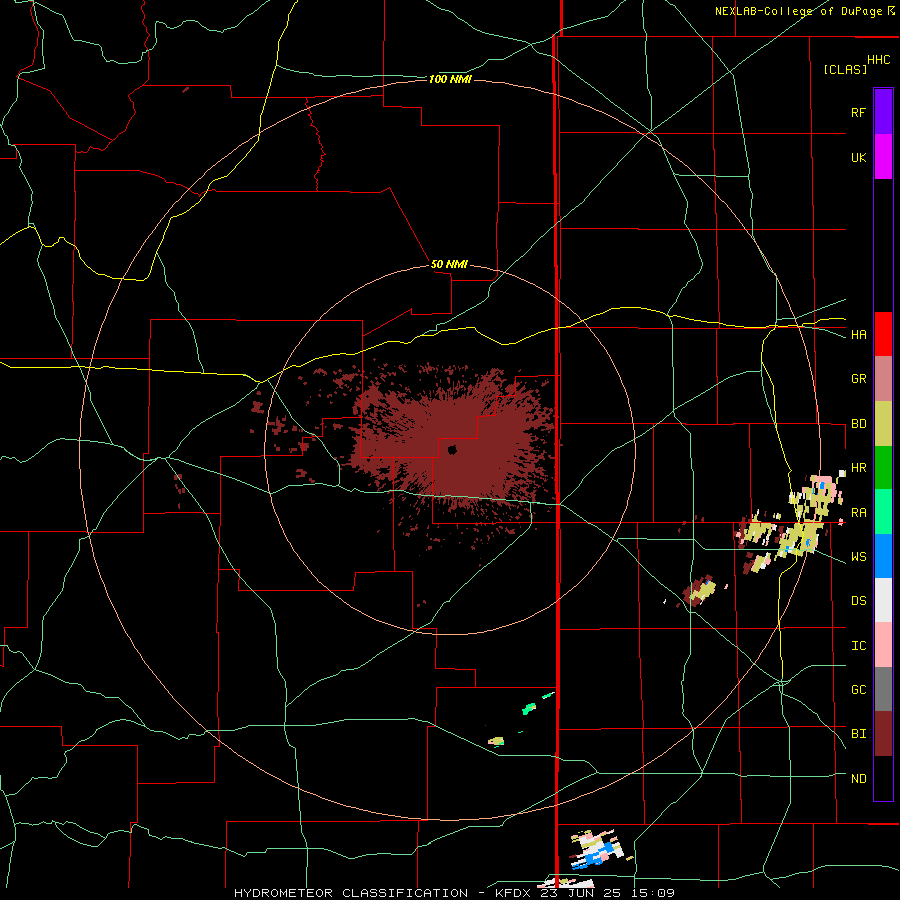Click the ND black legend swatch

coord(883,778)
